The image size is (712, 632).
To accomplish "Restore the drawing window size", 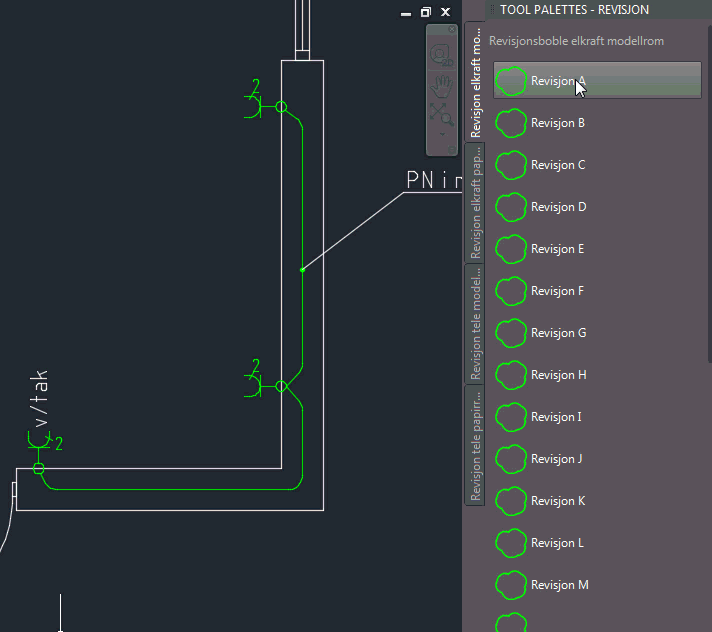I will pyautogui.click(x=425, y=12).
